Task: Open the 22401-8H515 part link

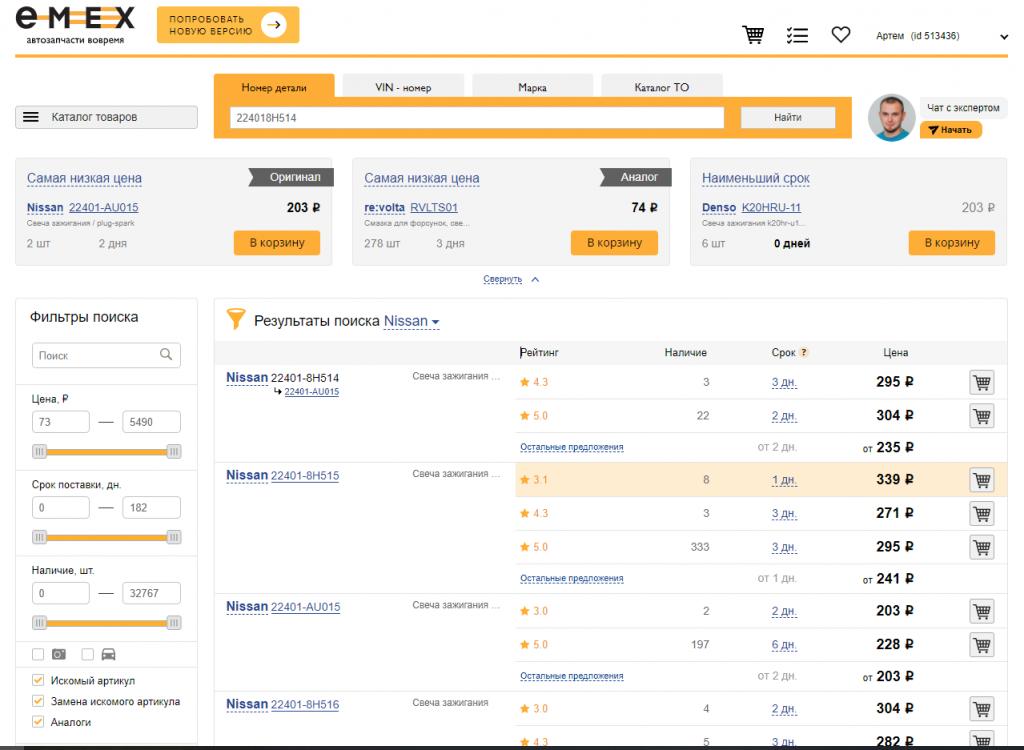Action: 305,476
